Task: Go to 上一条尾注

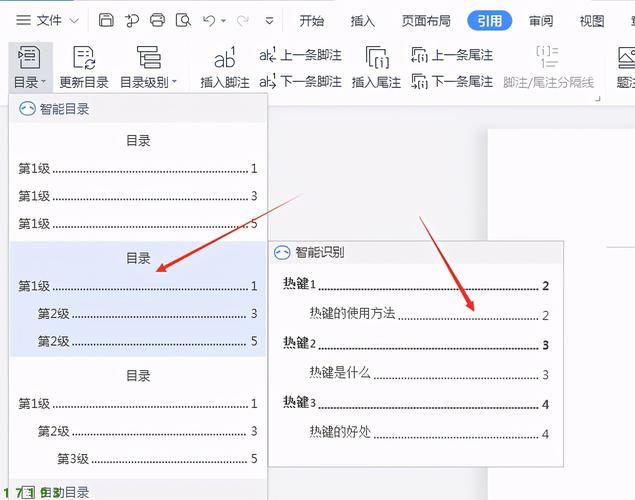Action: click(x=452, y=55)
